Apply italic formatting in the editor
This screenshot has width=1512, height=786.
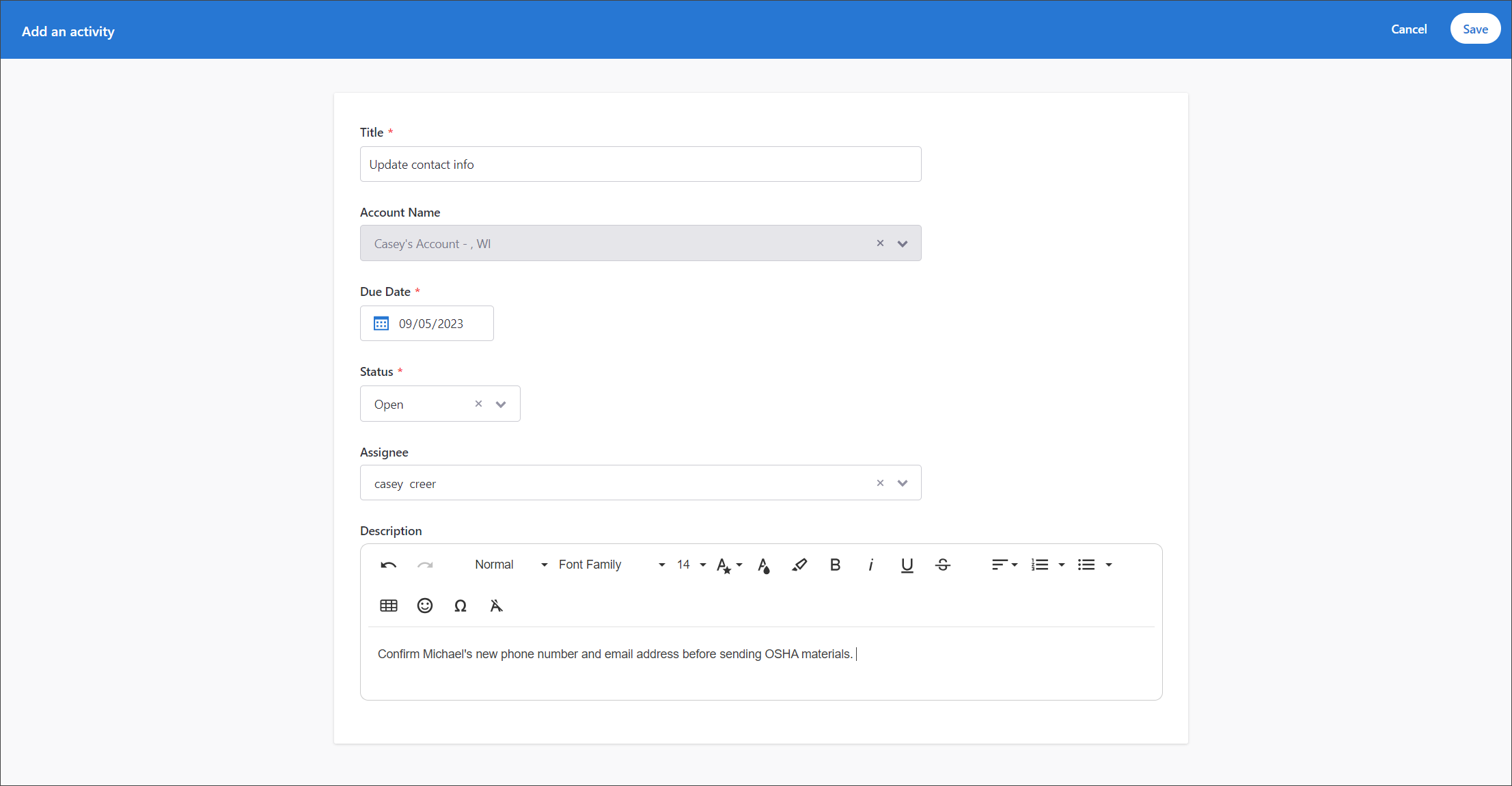871,565
